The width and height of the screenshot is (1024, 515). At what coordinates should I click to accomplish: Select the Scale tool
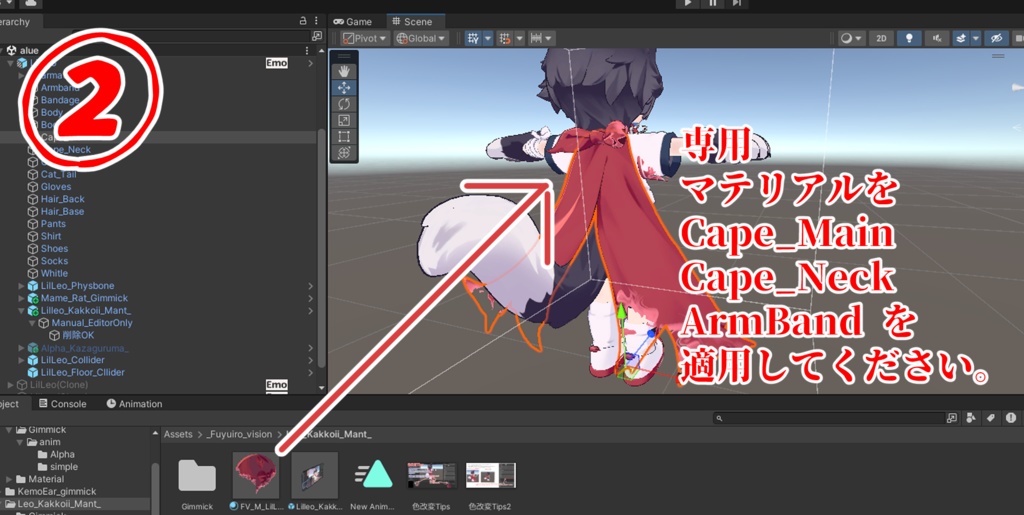344,120
